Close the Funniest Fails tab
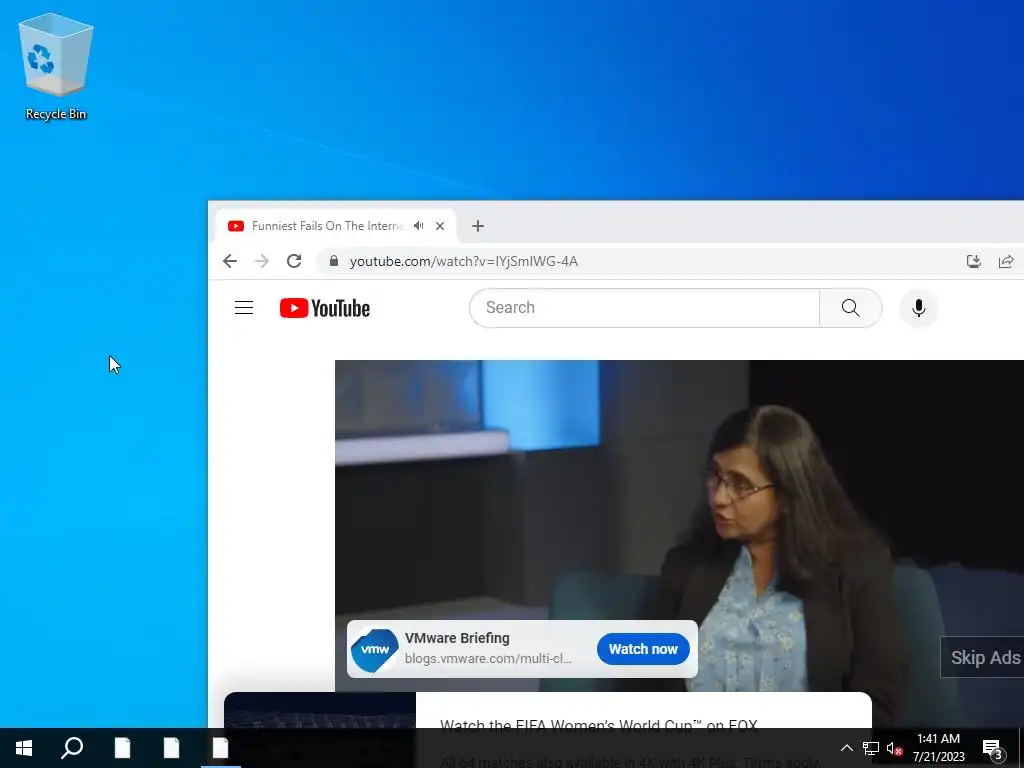Image resolution: width=1024 pixels, height=768 pixels. [440, 226]
